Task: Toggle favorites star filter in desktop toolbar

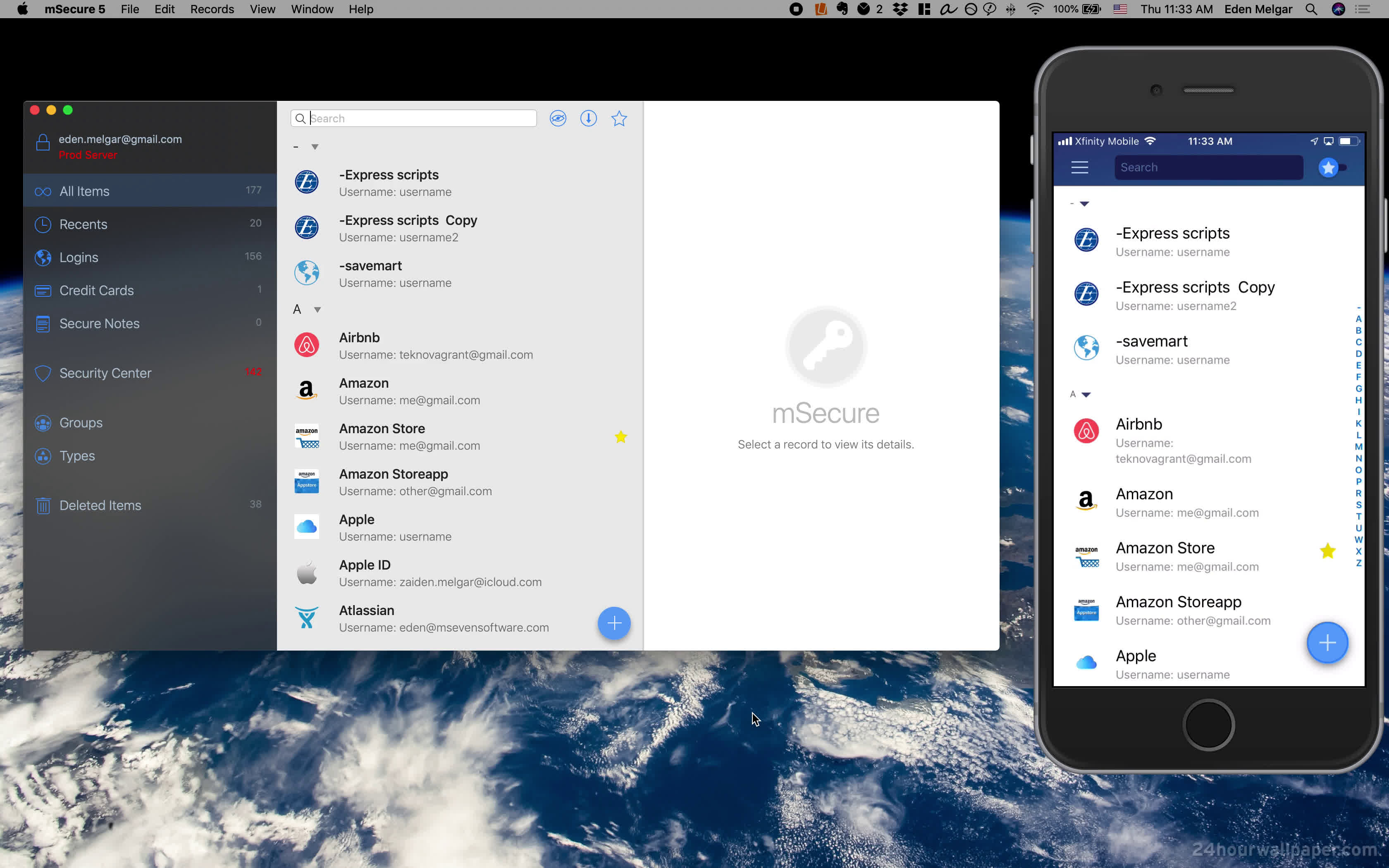Action: click(619, 118)
